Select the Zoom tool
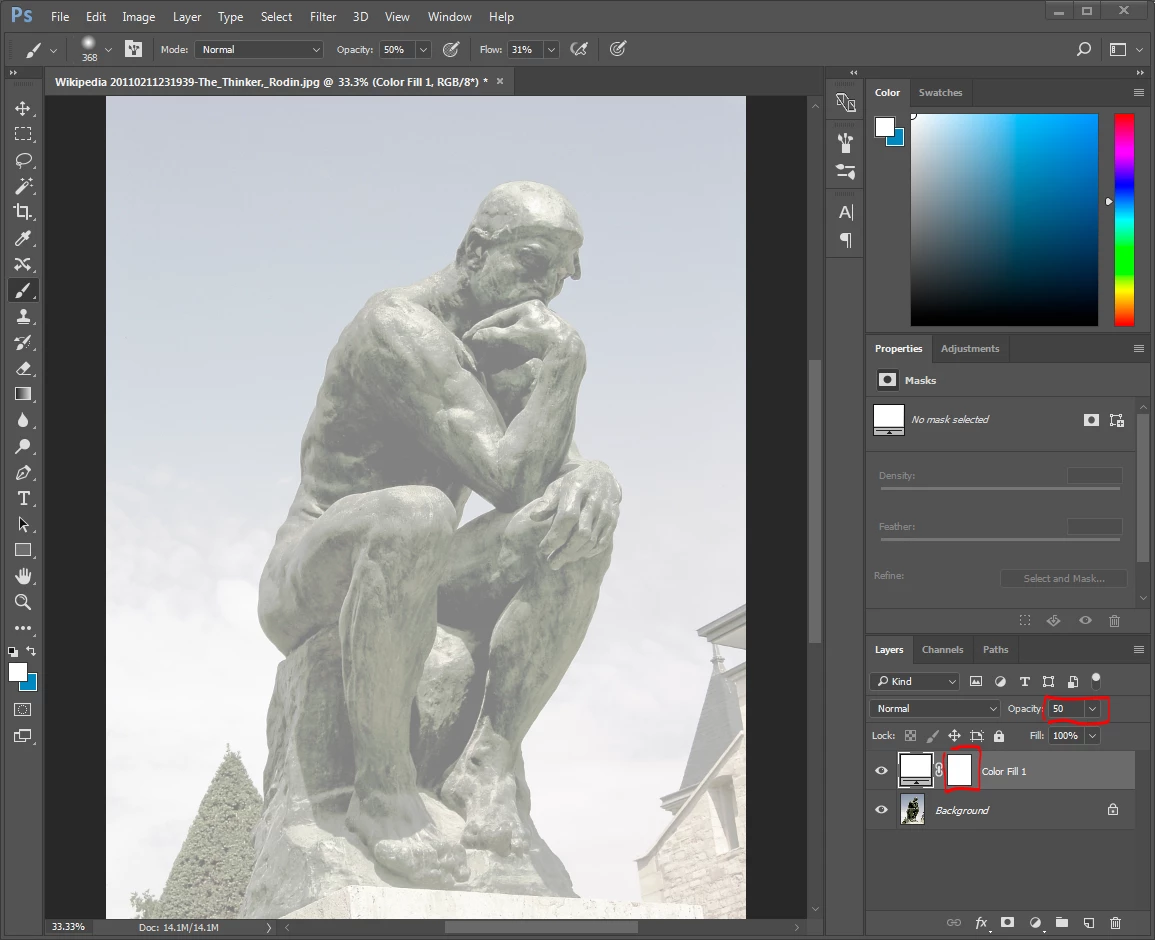This screenshot has height=940, width=1155. tap(23, 602)
